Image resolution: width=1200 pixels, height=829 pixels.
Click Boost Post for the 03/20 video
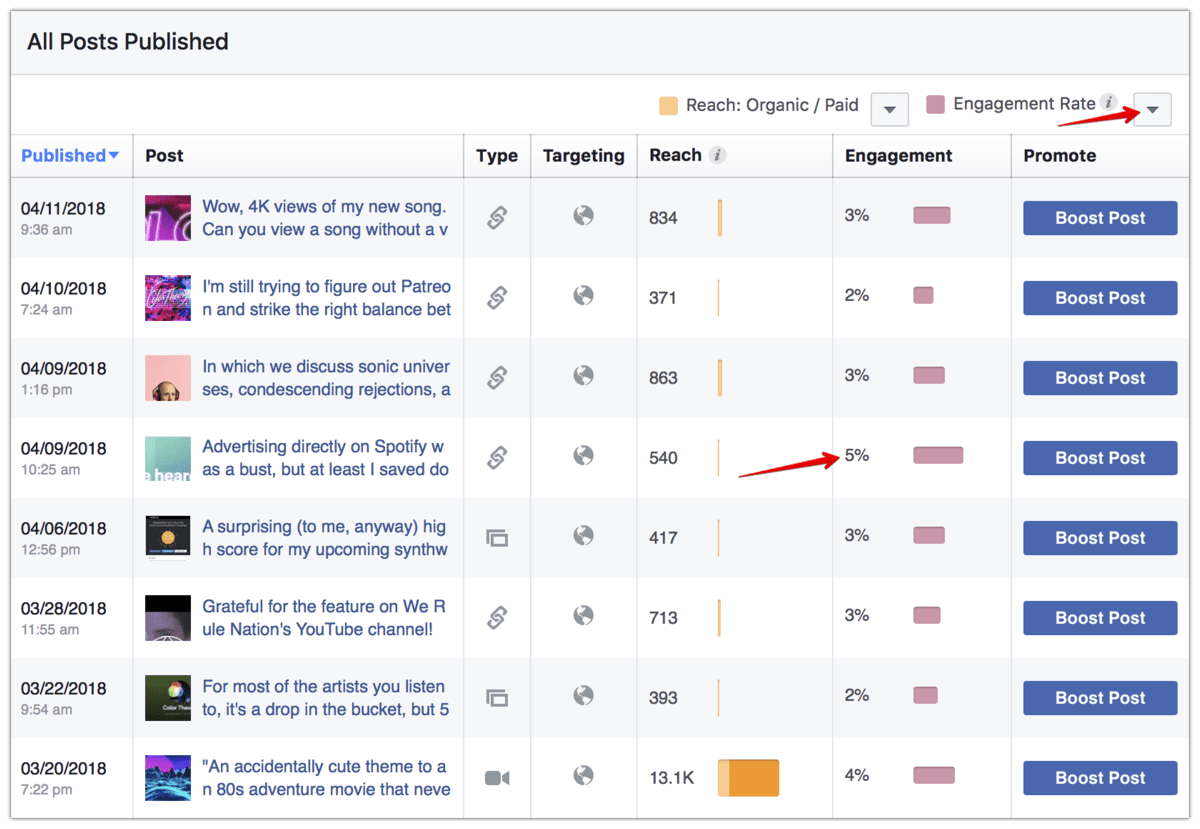click(1099, 777)
